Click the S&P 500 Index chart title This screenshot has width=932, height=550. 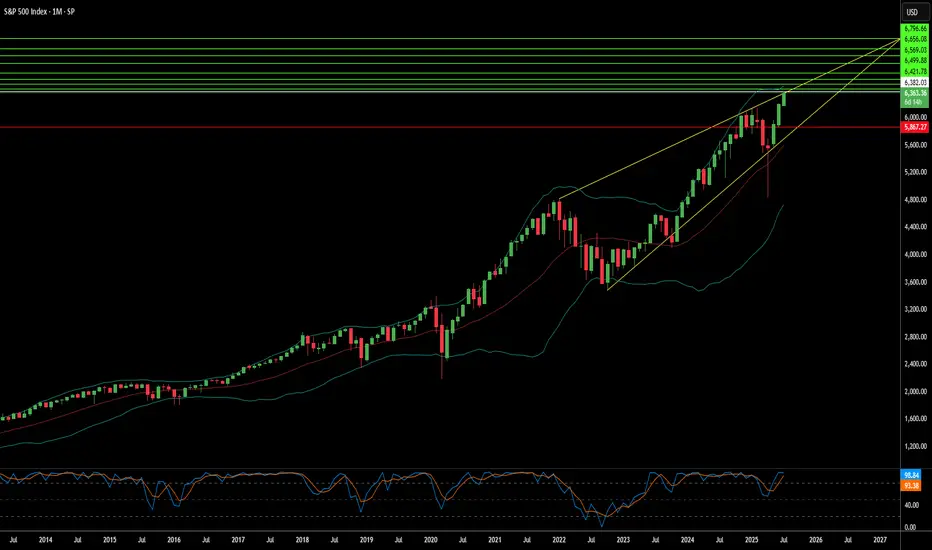[x=39, y=11]
